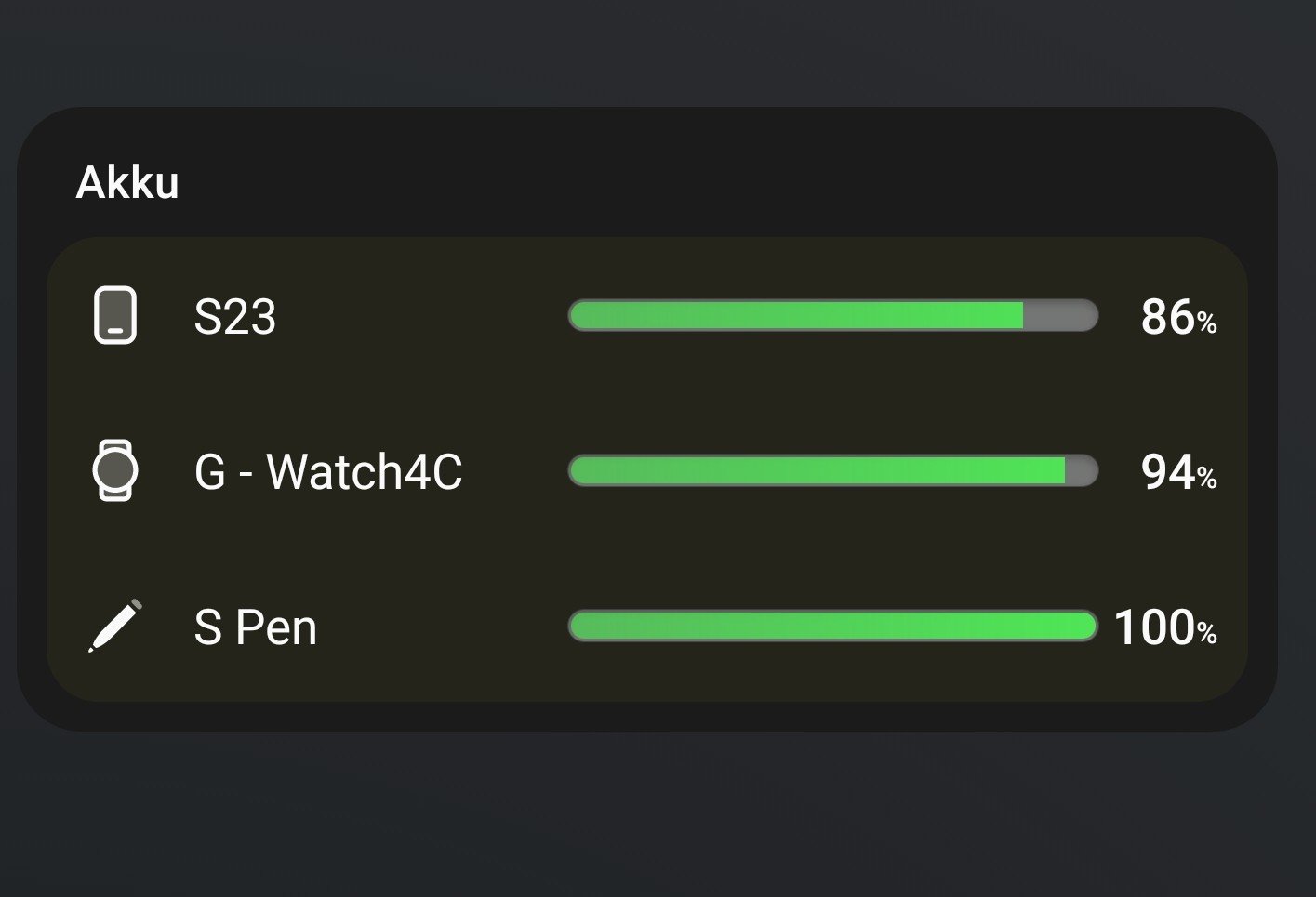This screenshot has width=1316, height=897.
Task: Tap the S Pen pencil icon
Action: tap(115, 626)
